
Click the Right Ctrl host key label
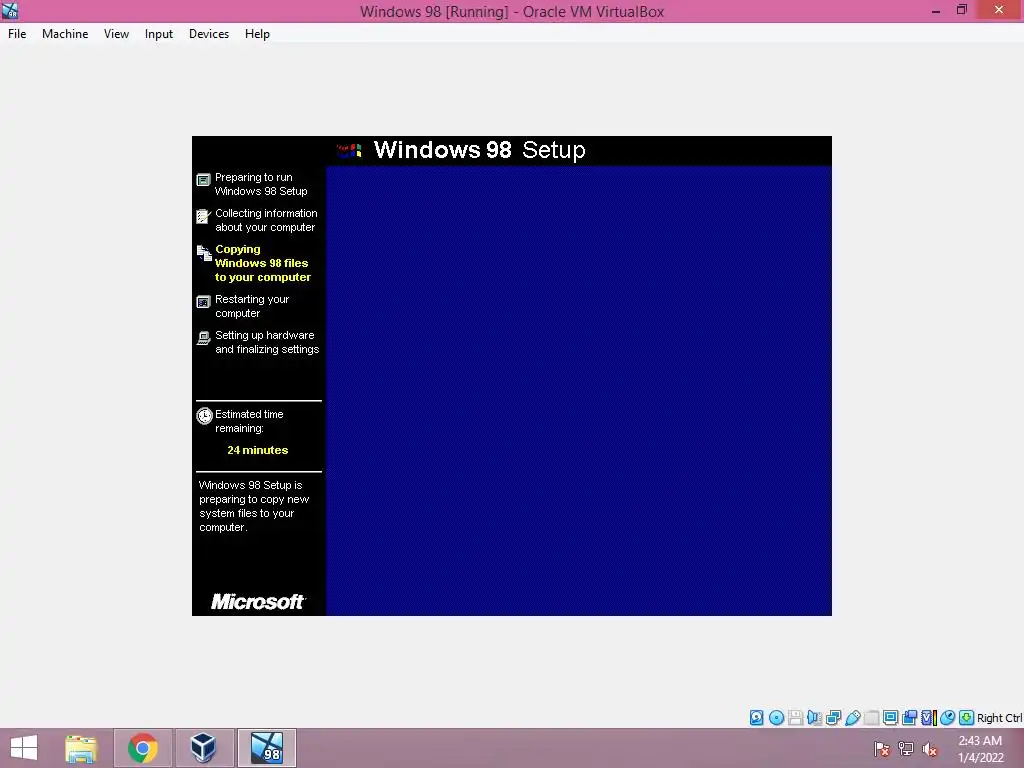tap(999, 718)
